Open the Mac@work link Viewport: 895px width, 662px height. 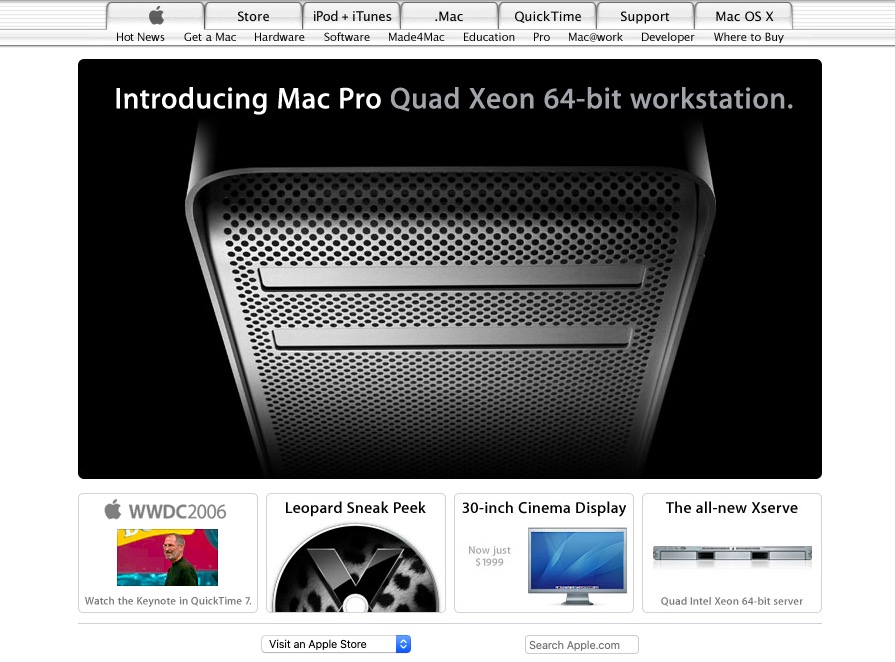pos(595,37)
